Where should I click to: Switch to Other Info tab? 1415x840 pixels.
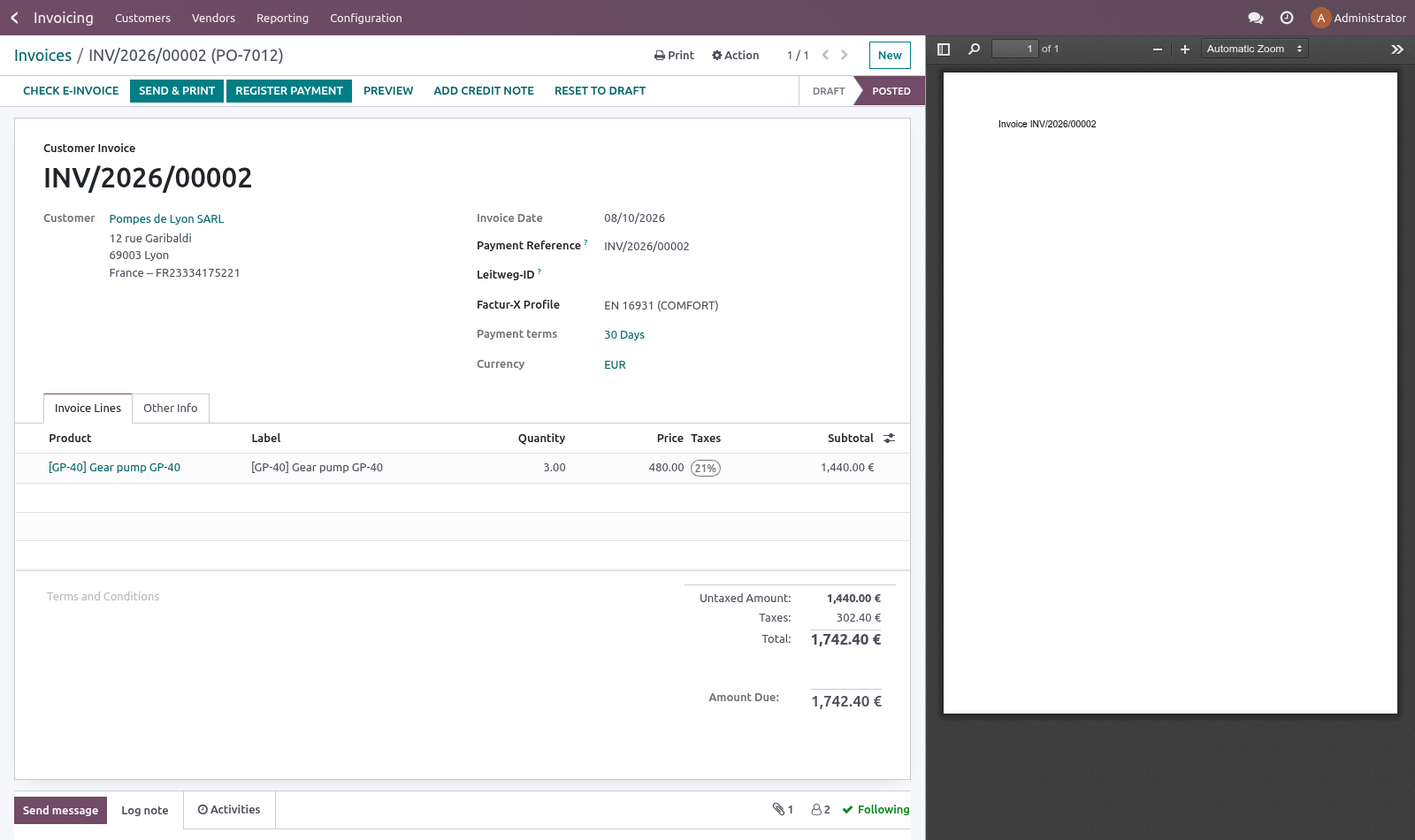[171, 409]
